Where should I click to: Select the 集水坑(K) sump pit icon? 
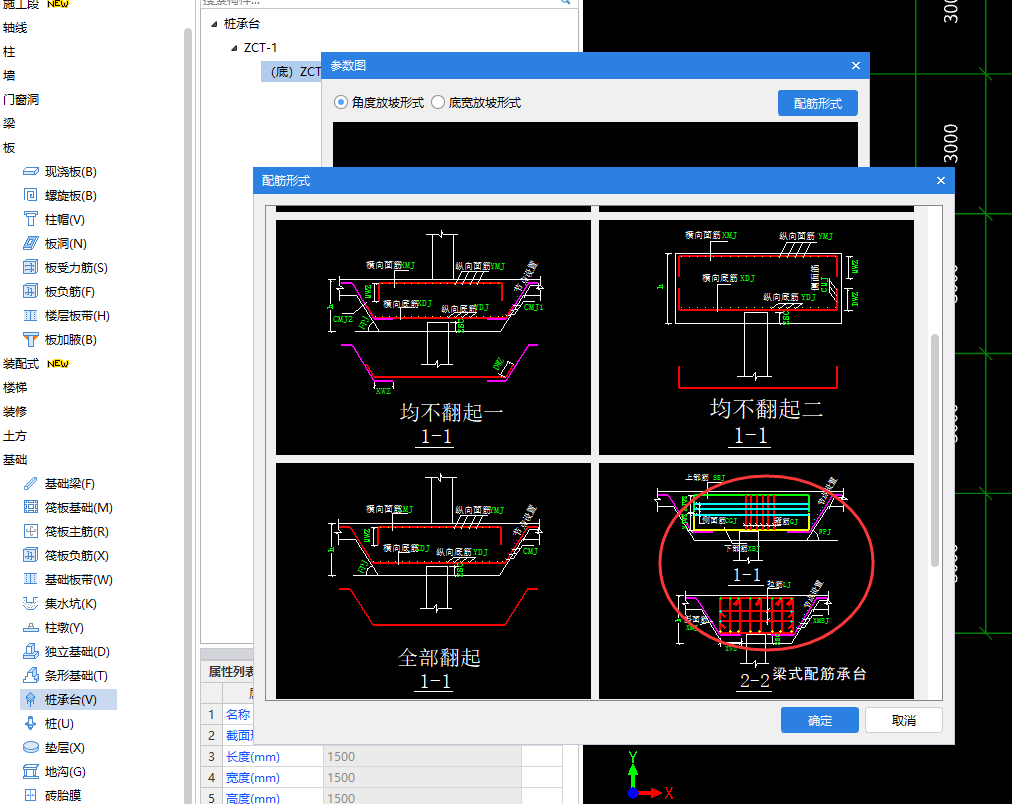(x=30, y=603)
